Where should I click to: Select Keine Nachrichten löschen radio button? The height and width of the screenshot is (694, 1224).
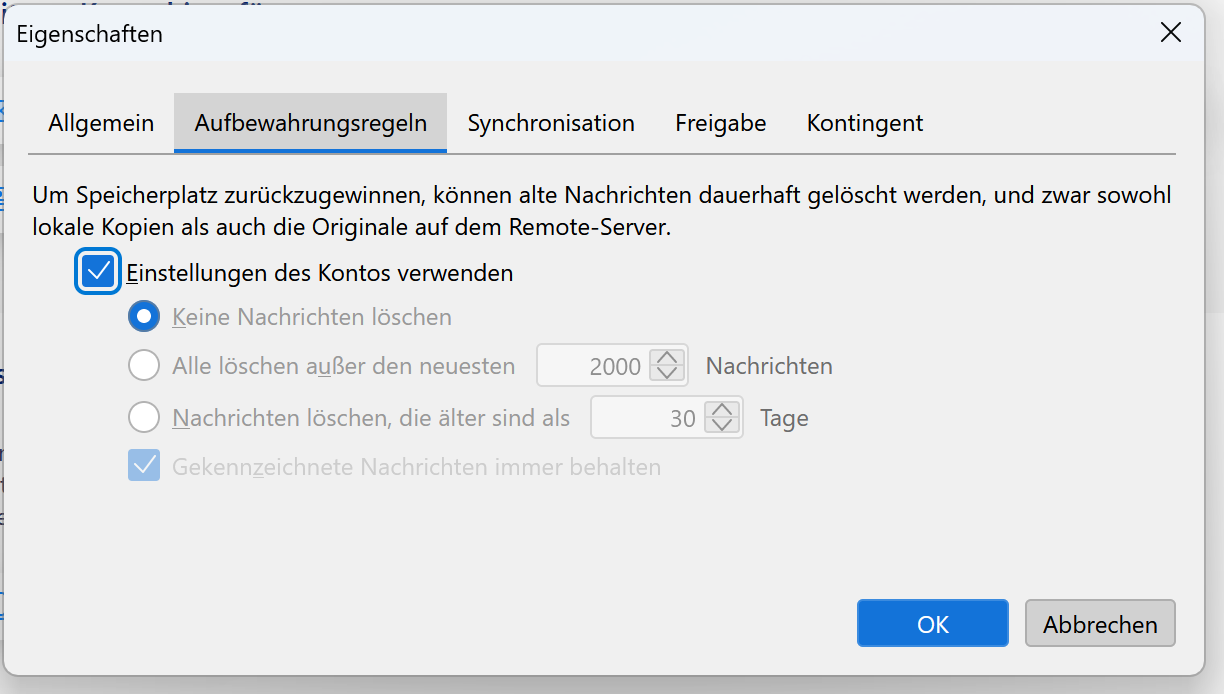coord(144,317)
